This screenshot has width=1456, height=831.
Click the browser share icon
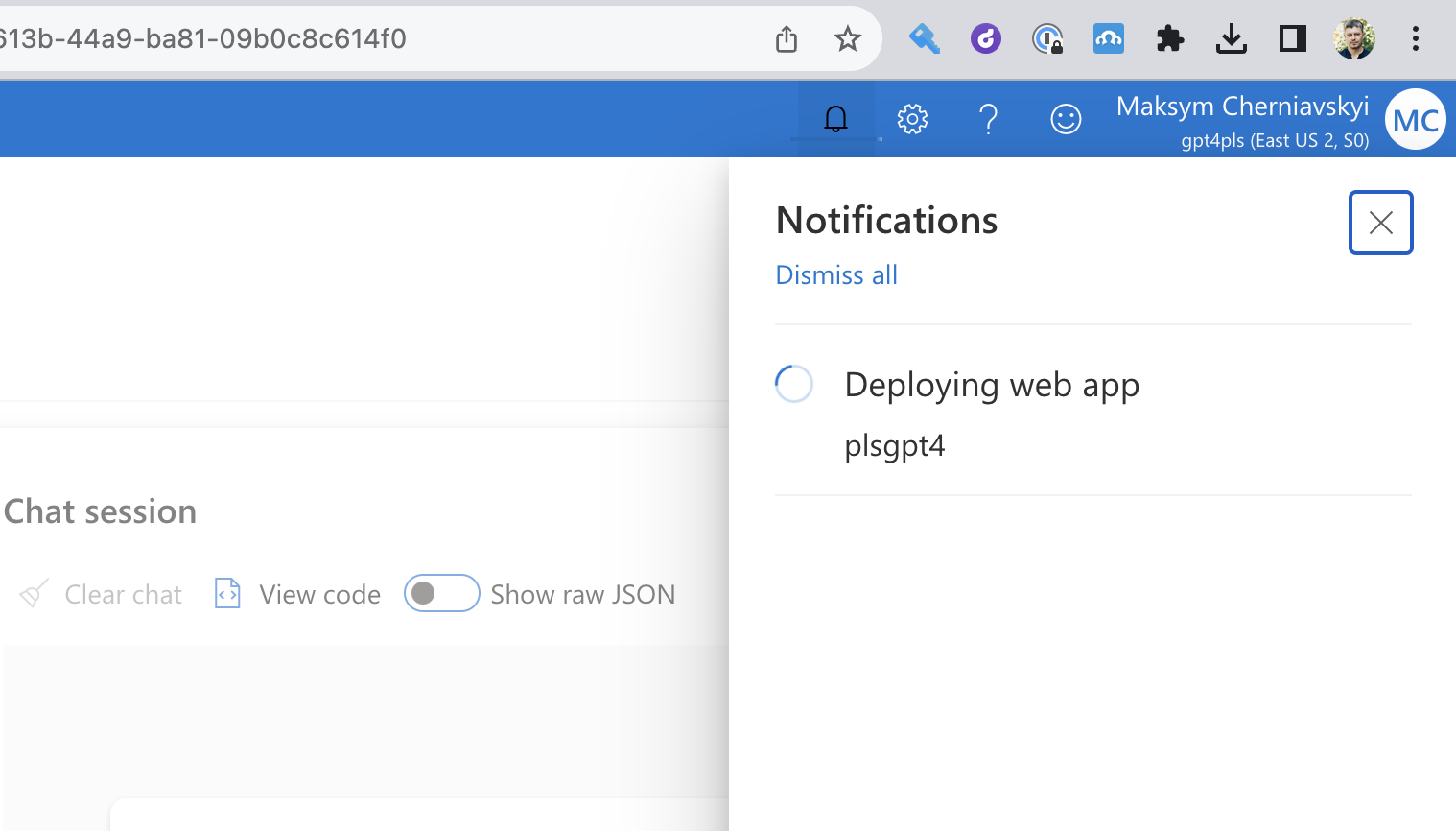[x=786, y=38]
